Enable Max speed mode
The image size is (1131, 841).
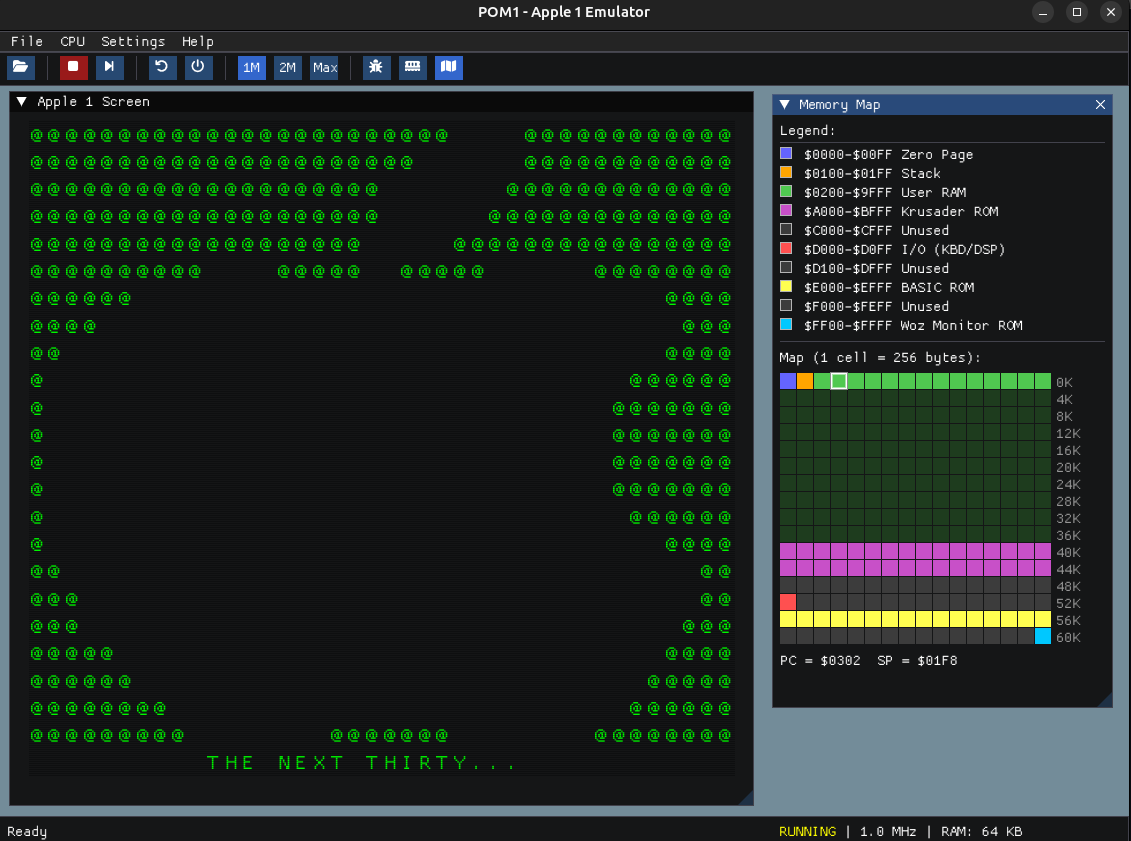[324, 67]
